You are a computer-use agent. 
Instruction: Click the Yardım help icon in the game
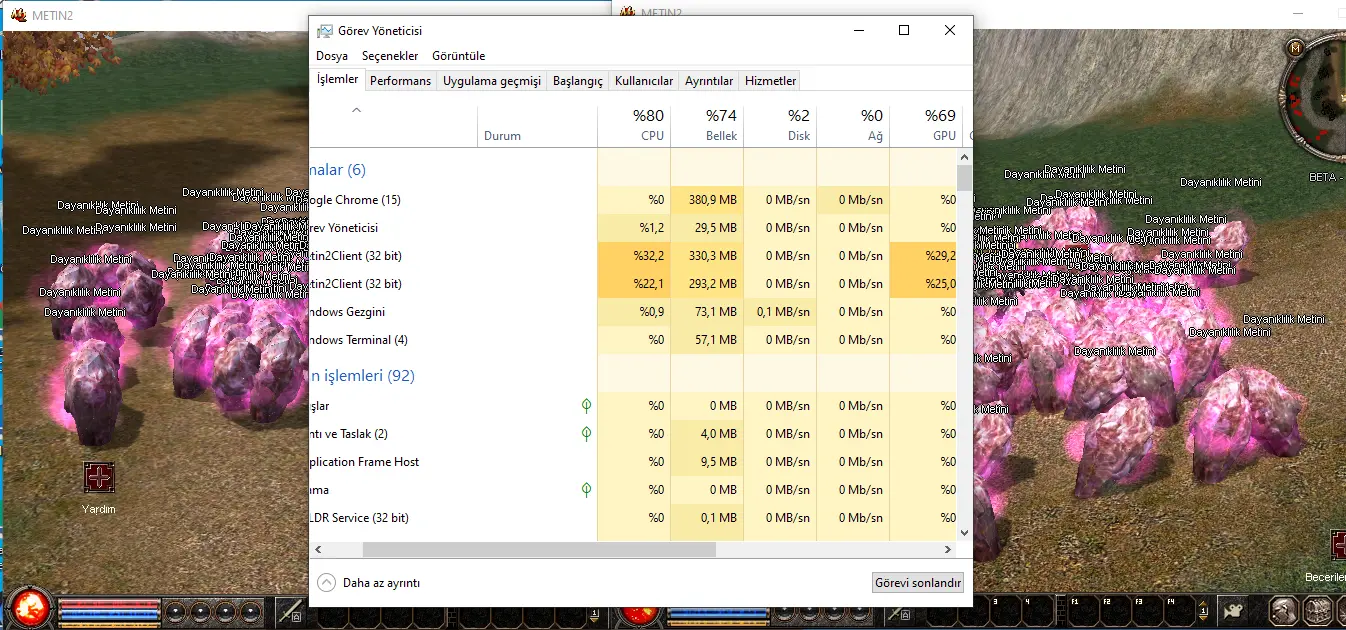tap(98, 478)
